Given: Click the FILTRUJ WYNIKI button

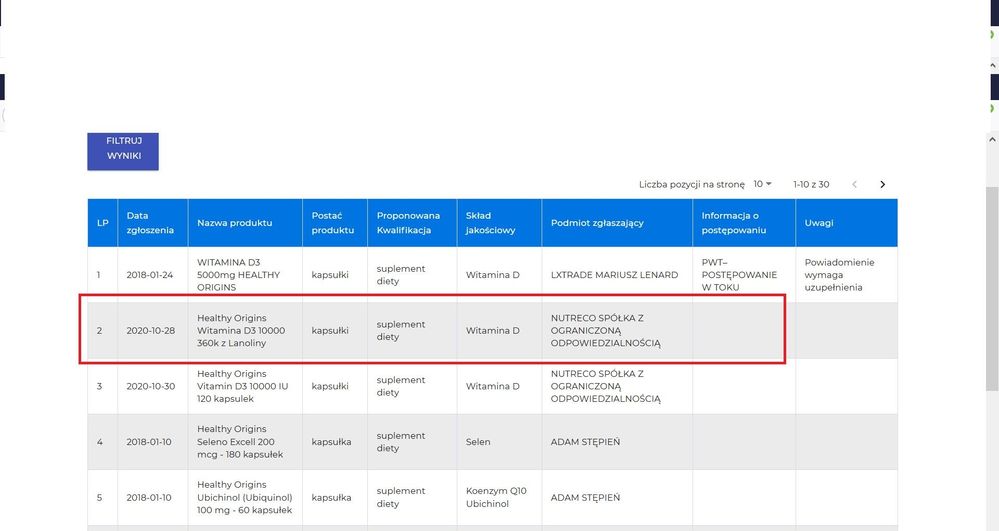Looking at the screenshot, I should [123, 151].
